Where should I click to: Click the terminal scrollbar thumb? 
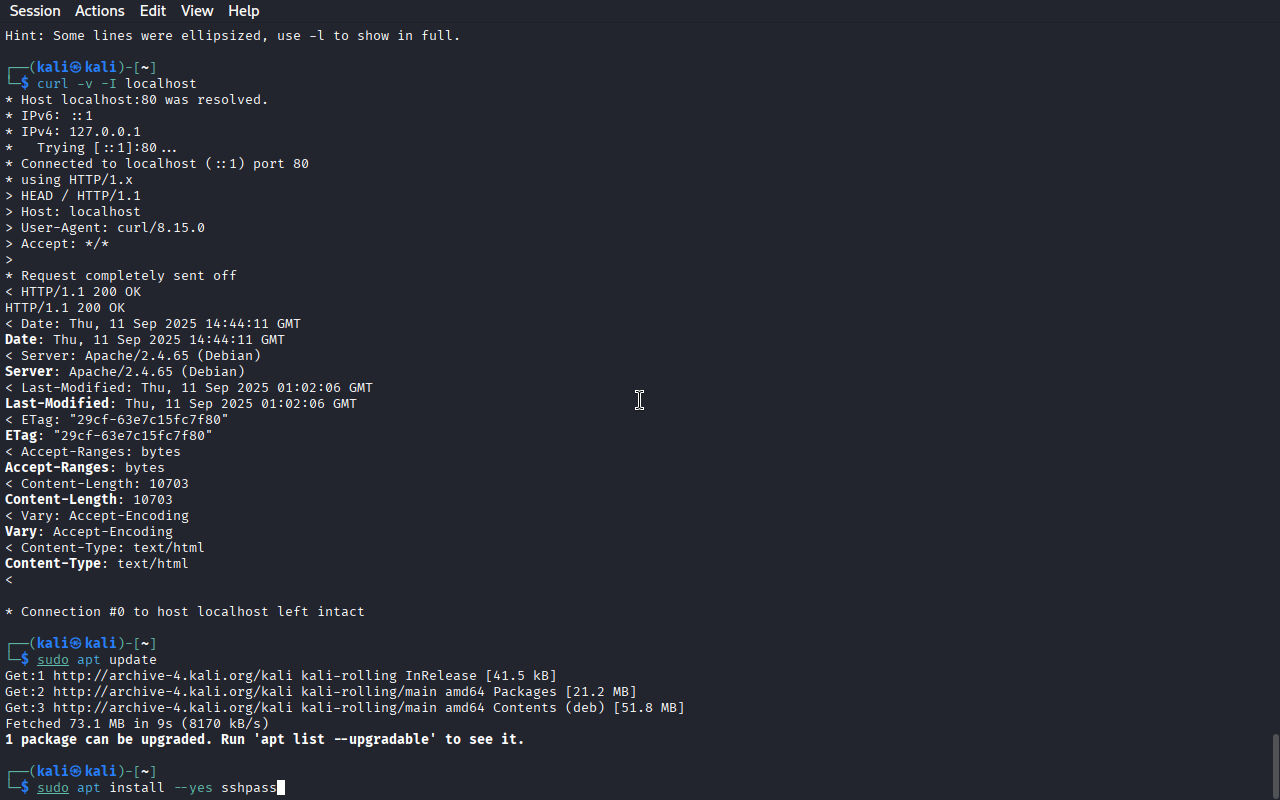click(1275, 765)
